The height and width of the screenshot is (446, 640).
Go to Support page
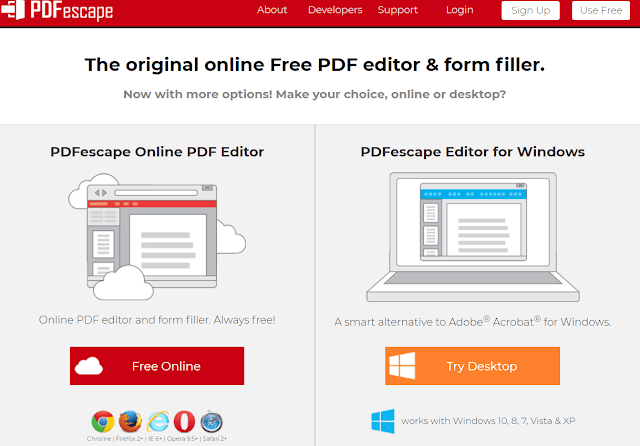click(x=398, y=10)
